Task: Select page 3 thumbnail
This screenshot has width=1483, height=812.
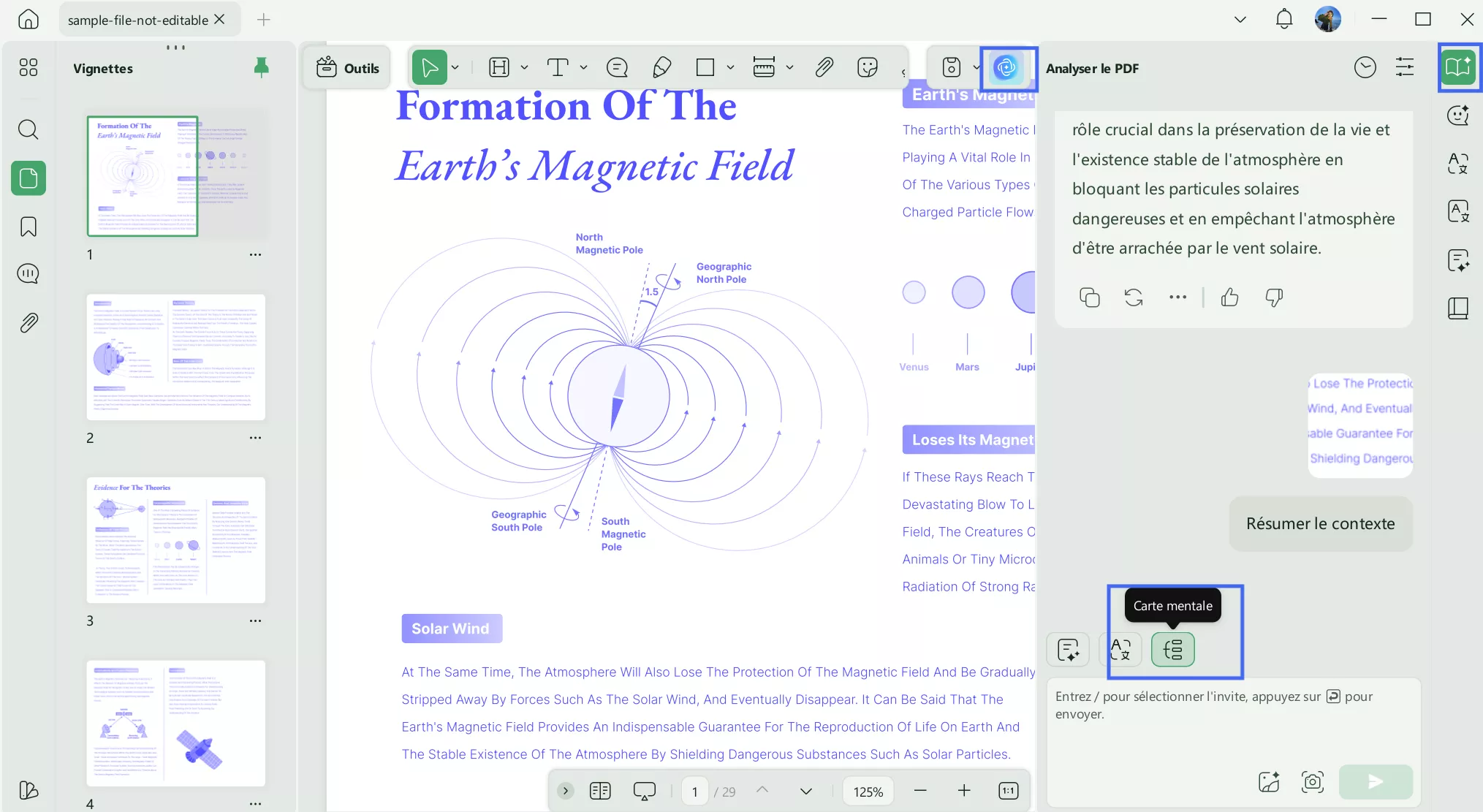Action: point(175,541)
